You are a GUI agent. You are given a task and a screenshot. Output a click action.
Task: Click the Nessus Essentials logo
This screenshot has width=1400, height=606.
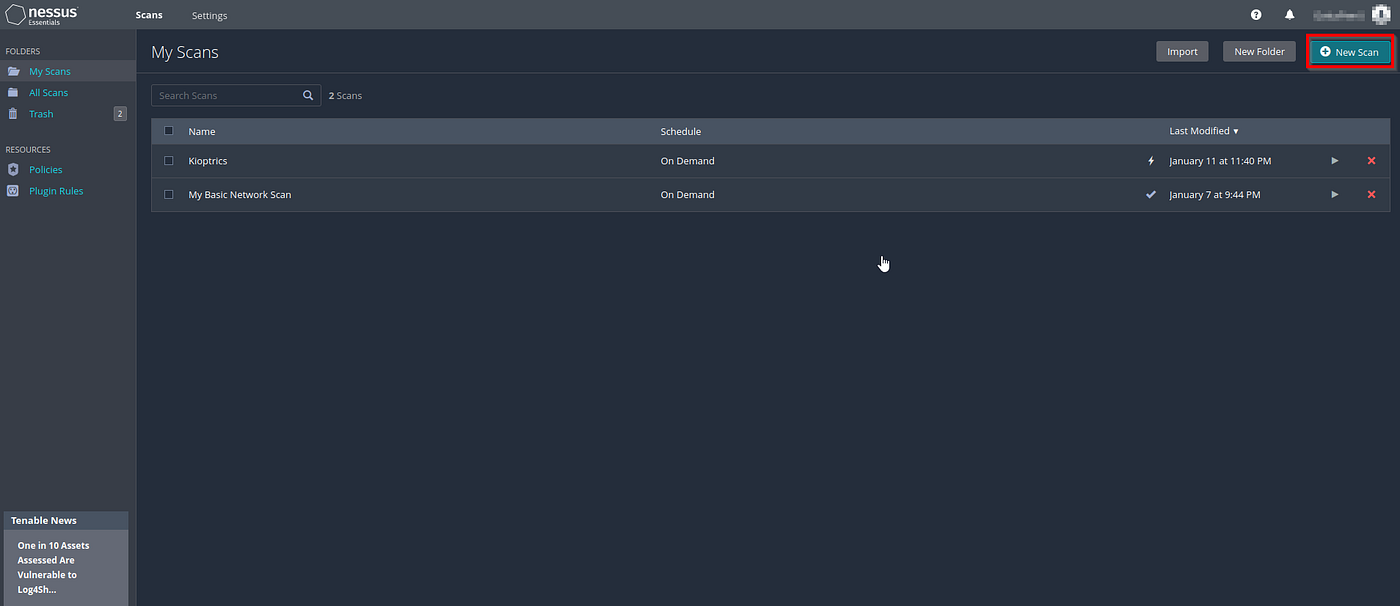(x=42, y=14)
